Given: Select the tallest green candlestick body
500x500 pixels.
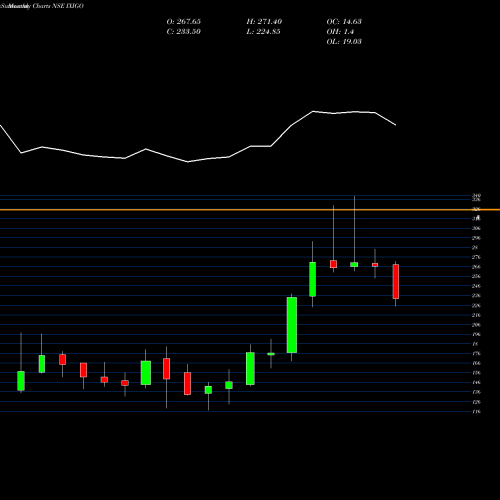Looking at the screenshot, I should click(x=292, y=325).
